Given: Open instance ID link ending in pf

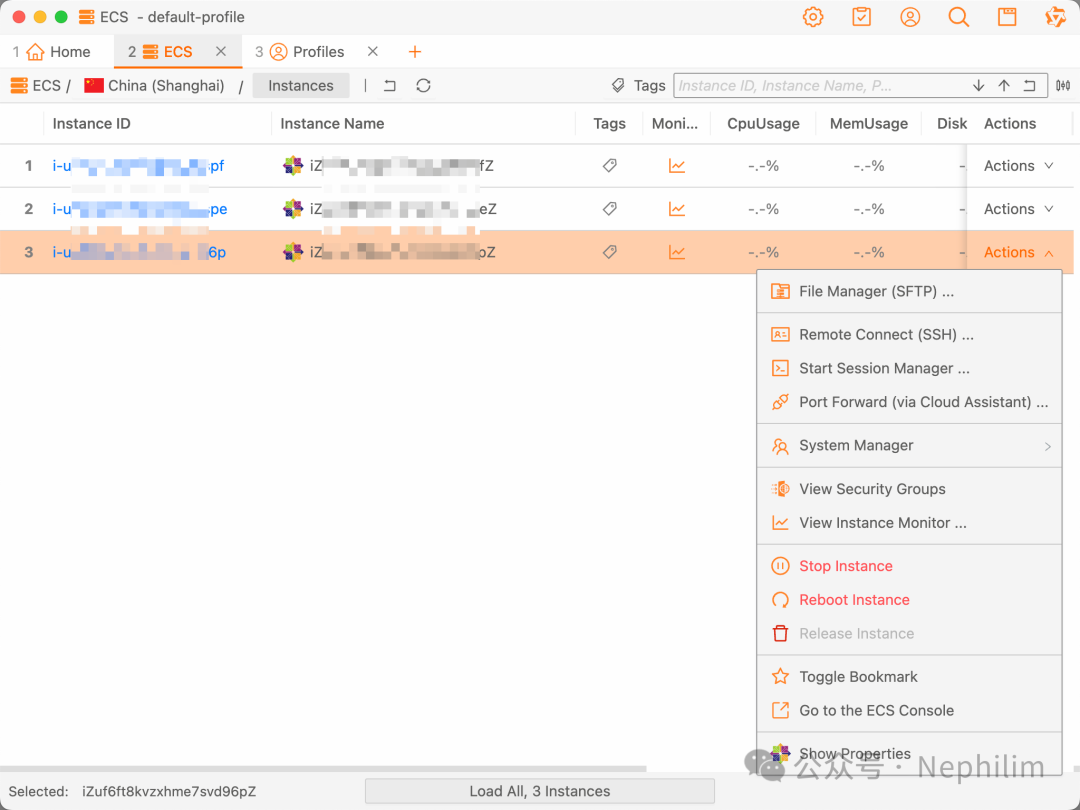Looking at the screenshot, I should pos(138,166).
